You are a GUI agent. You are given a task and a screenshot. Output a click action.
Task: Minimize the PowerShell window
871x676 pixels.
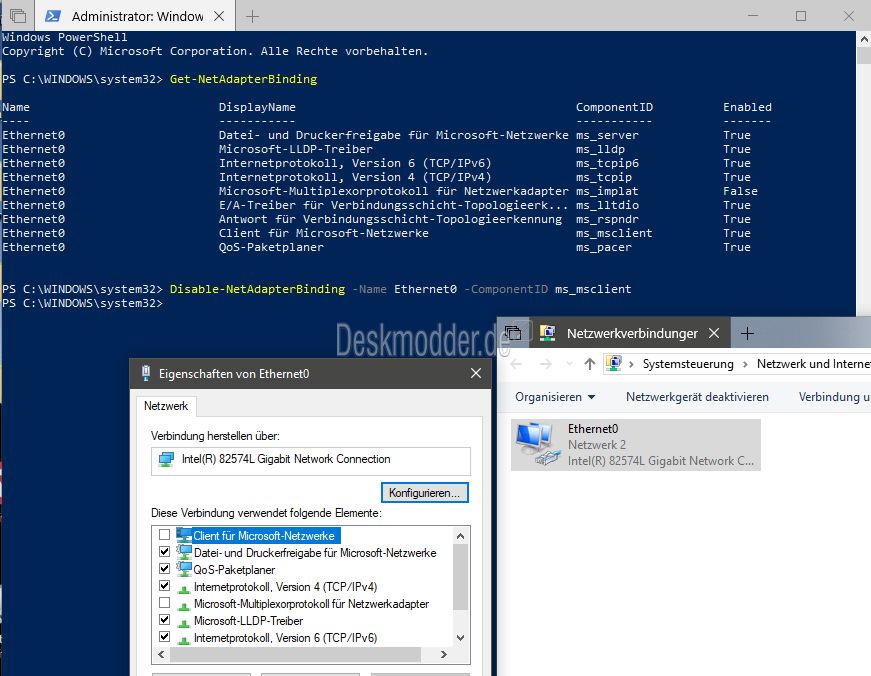(x=753, y=16)
